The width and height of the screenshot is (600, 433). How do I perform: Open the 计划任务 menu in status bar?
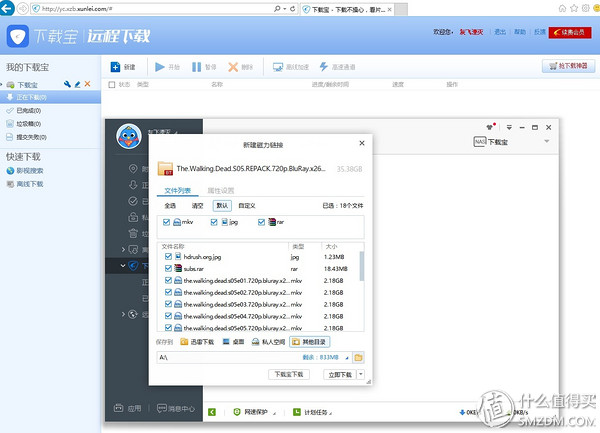313,412
